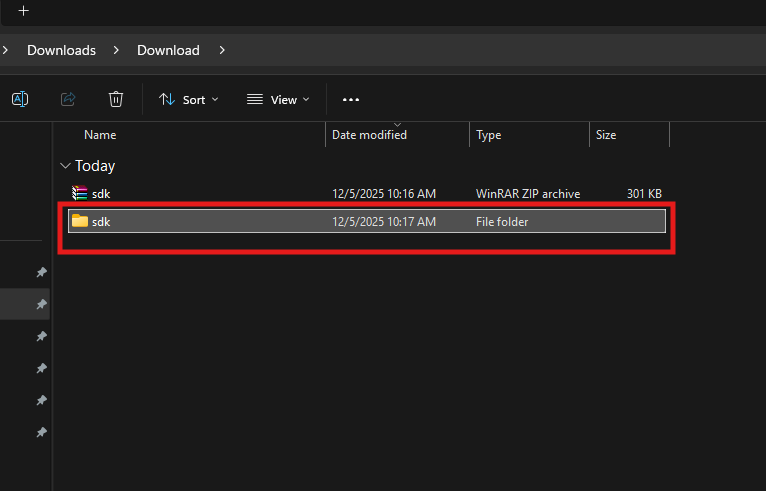The height and width of the screenshot is (491, 766).
Task: Select the sdk WinRAR ZIP archive icon
Action: [80, 193]
